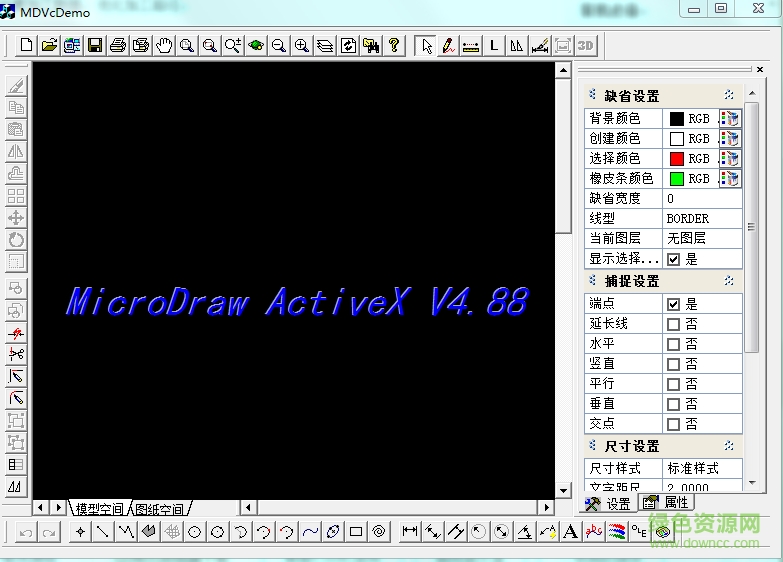Select the Ellipse drawing tool

tap(333, 532)
